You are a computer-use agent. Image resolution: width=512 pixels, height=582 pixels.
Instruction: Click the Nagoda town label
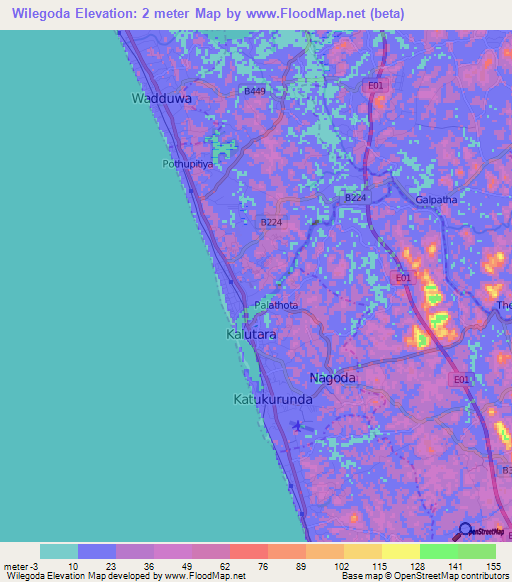333,378
